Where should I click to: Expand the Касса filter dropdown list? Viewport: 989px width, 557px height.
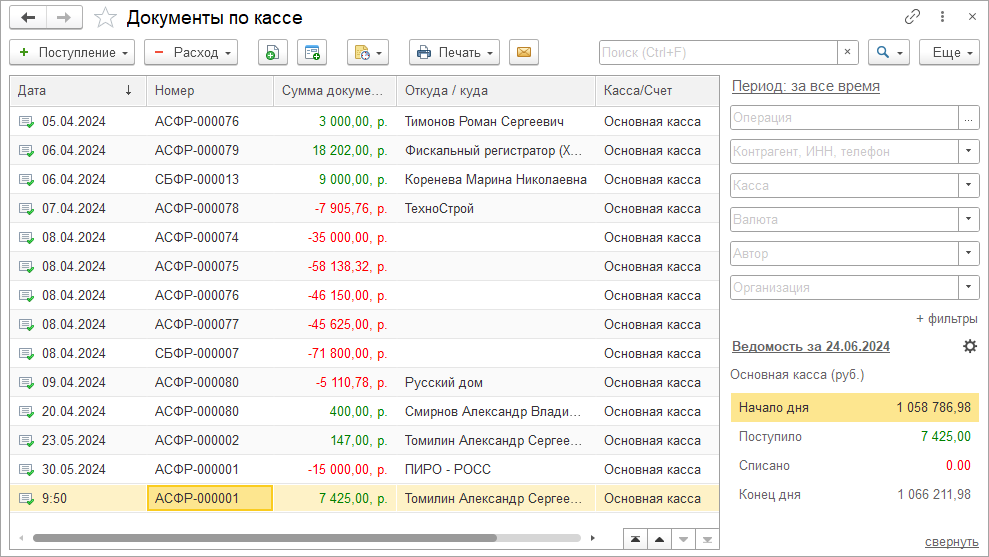click(x=968, y=185)
